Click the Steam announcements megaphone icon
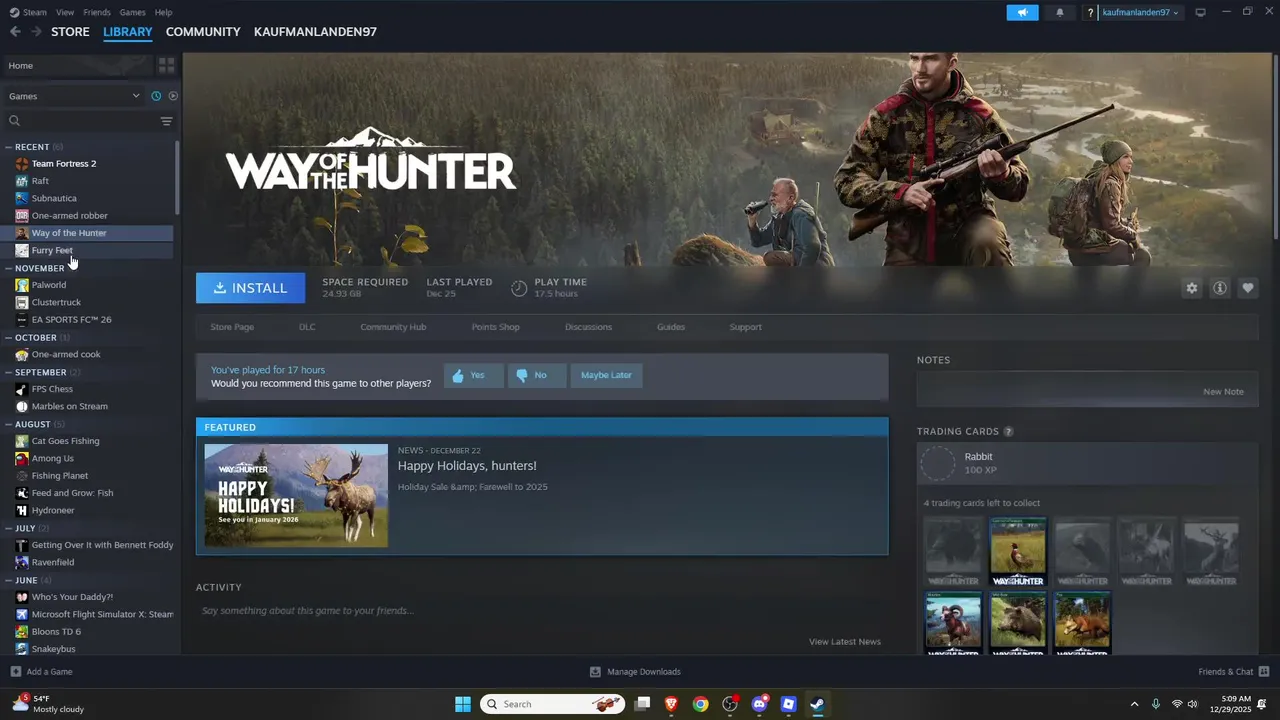Screen dimensions: 1280x720 click(x=1022, y=12)
